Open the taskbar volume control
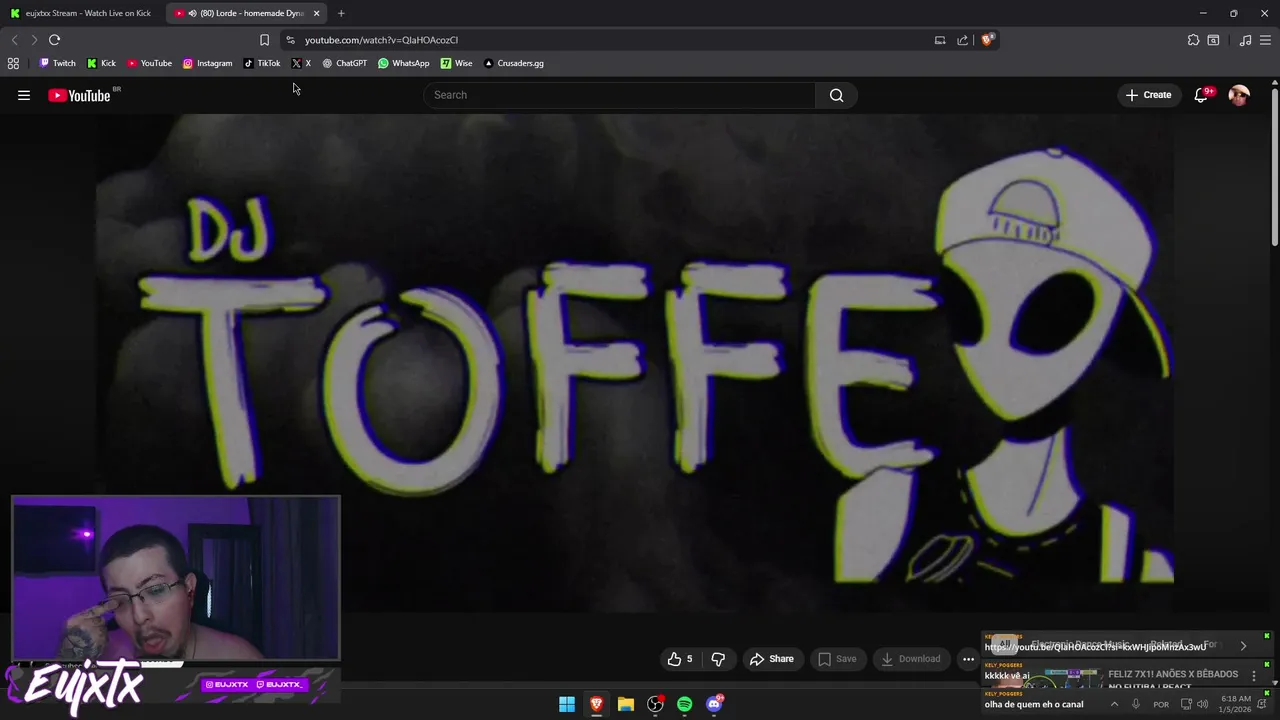Viewport: 1280px width, 720px height. point(1202,704)
